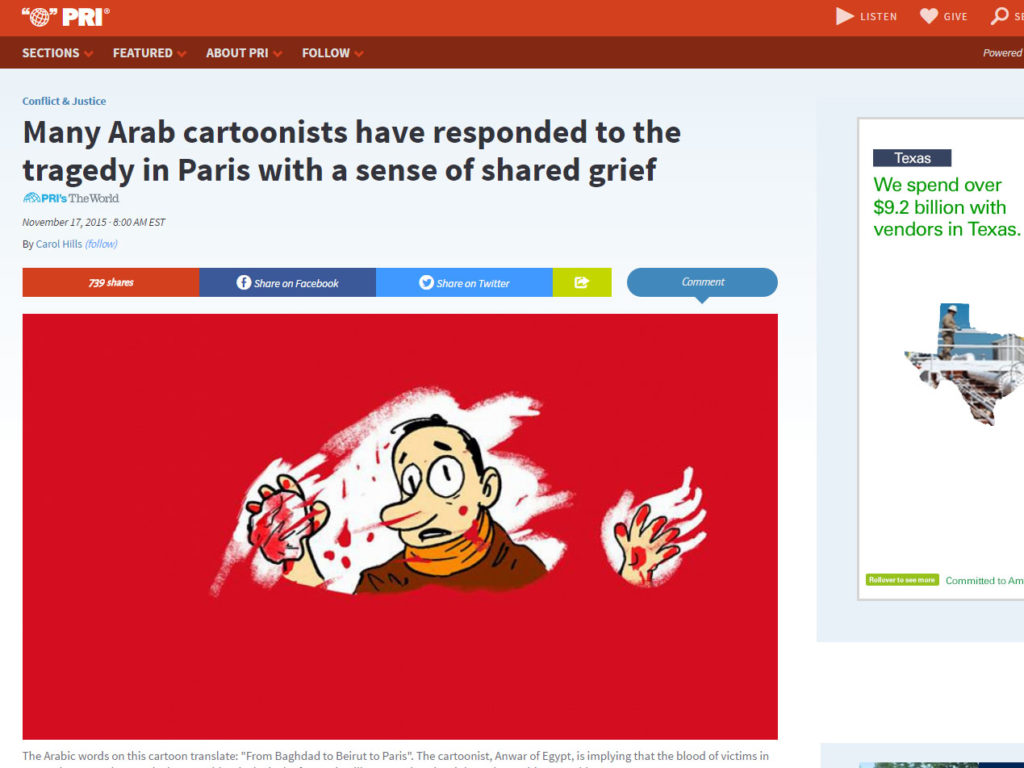Click the Give heart icon
Image resolution: width=1024 pixels, height=768 pixels.
coord(929,16)
